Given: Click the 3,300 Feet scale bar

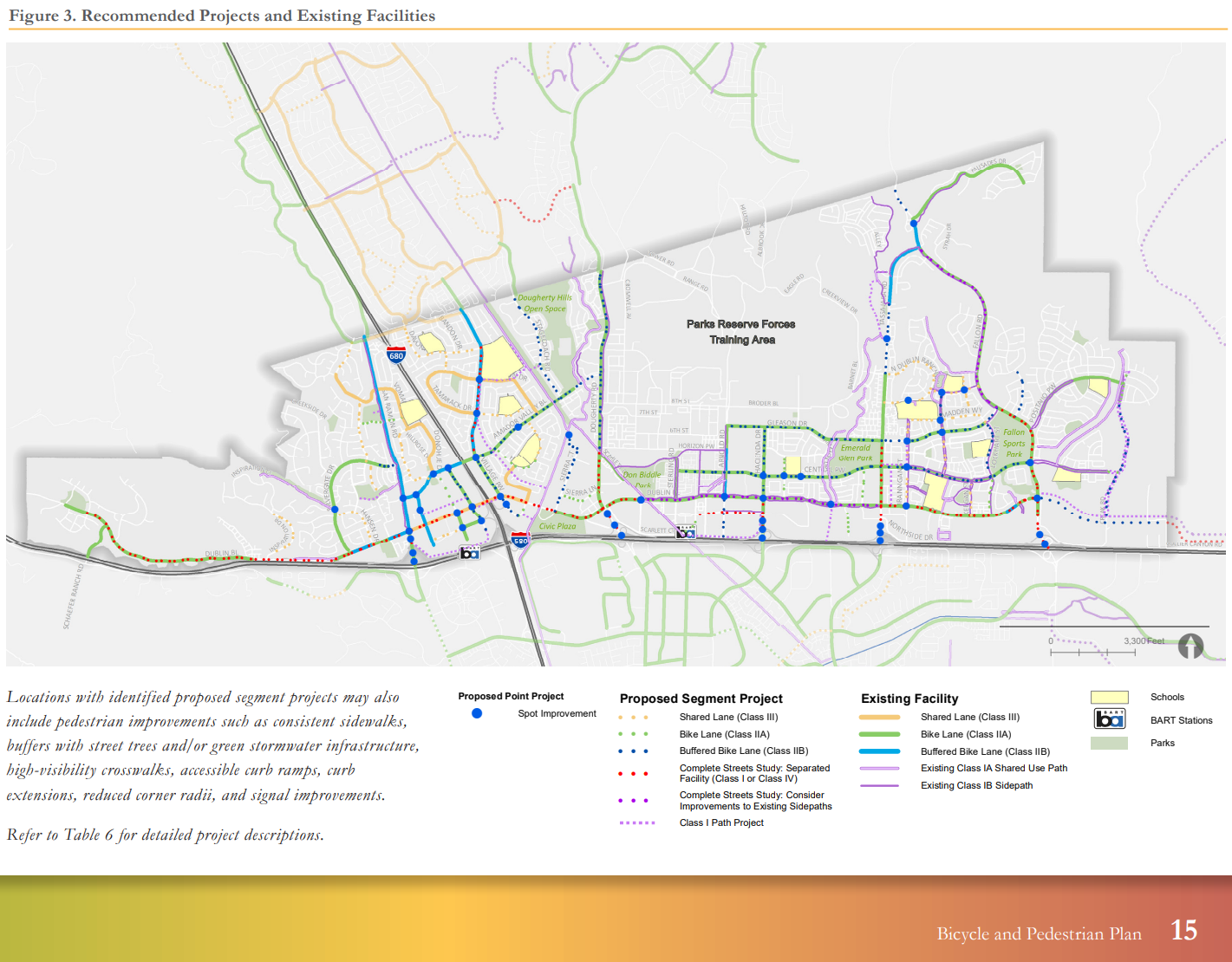Looking at the screenshot, I should [1092, 651].
